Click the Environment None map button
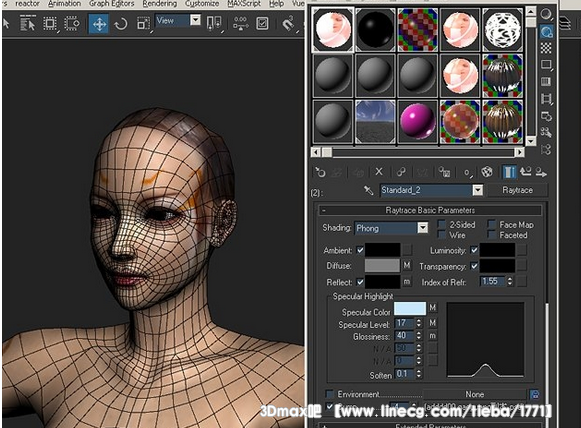The image size is (581, 428). pos(474,394)
